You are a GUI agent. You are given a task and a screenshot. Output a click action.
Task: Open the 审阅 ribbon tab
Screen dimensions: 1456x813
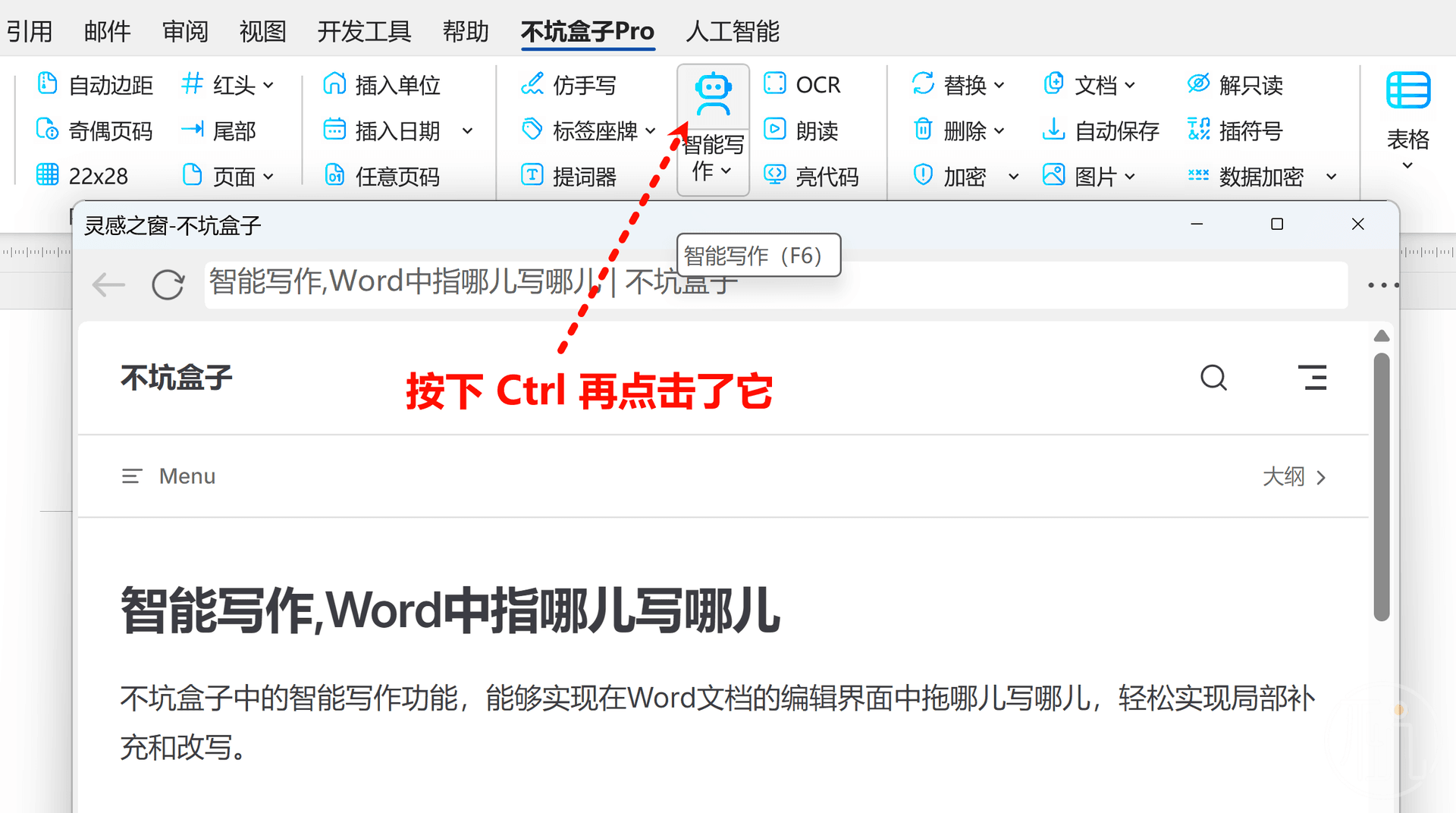tap(185, 31)
